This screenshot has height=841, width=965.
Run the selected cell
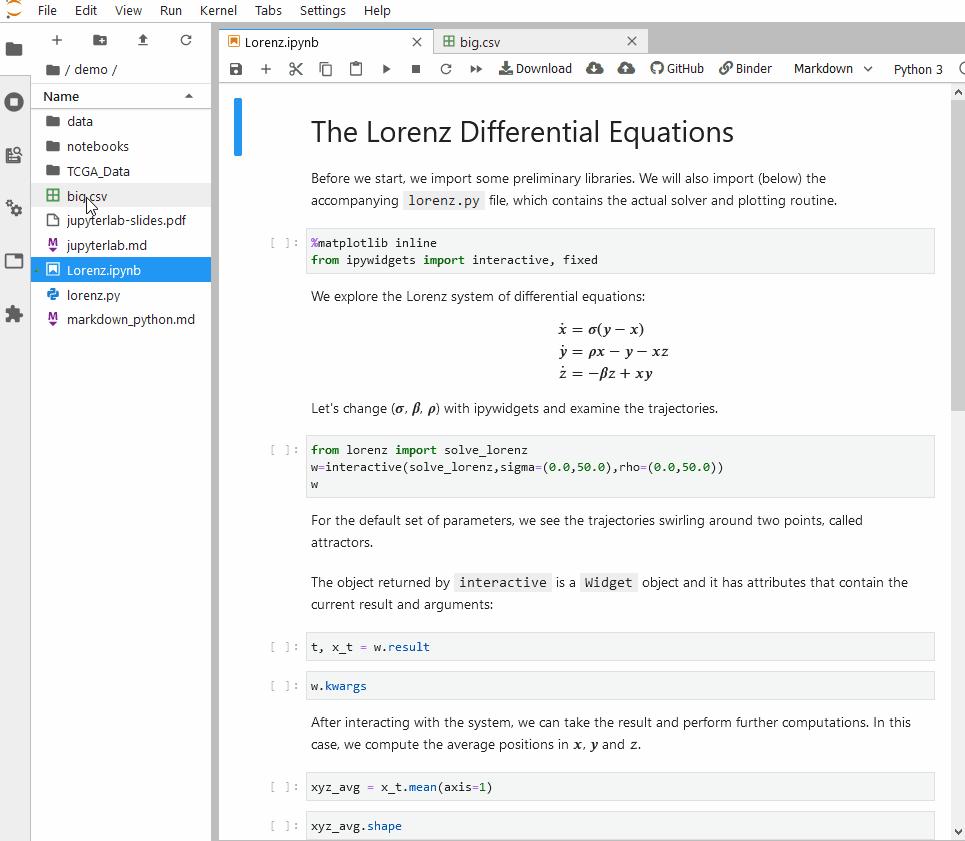(386, 69)
